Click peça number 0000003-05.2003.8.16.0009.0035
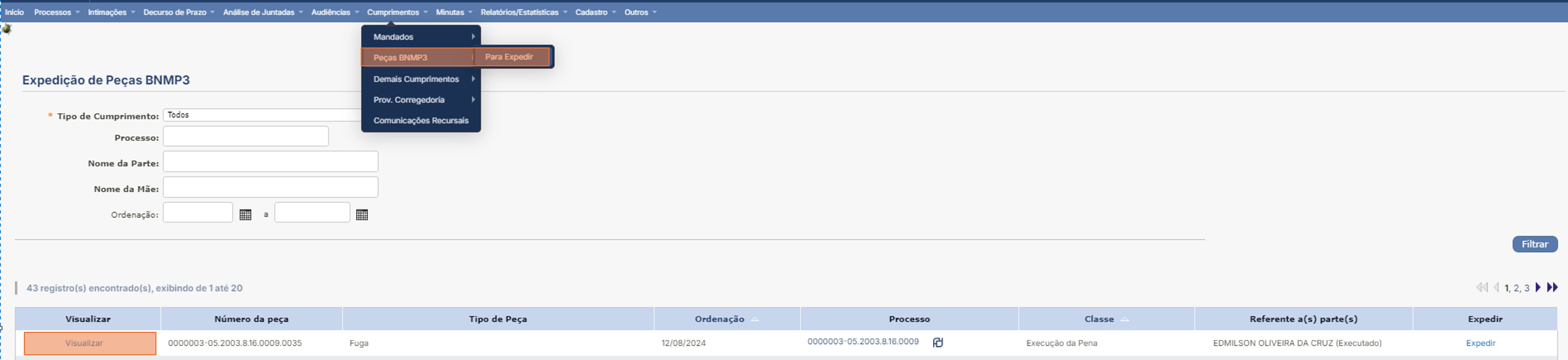 click(234, 343)
